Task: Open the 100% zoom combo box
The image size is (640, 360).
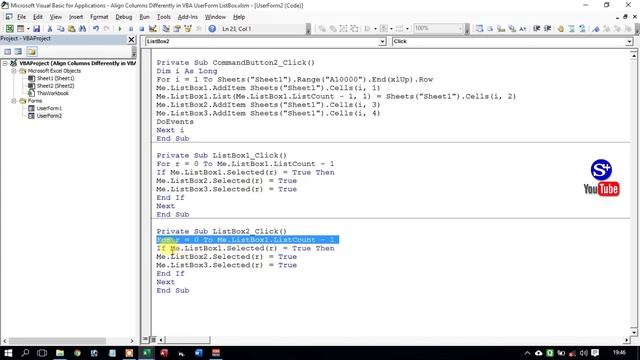Action: point(438,29)
